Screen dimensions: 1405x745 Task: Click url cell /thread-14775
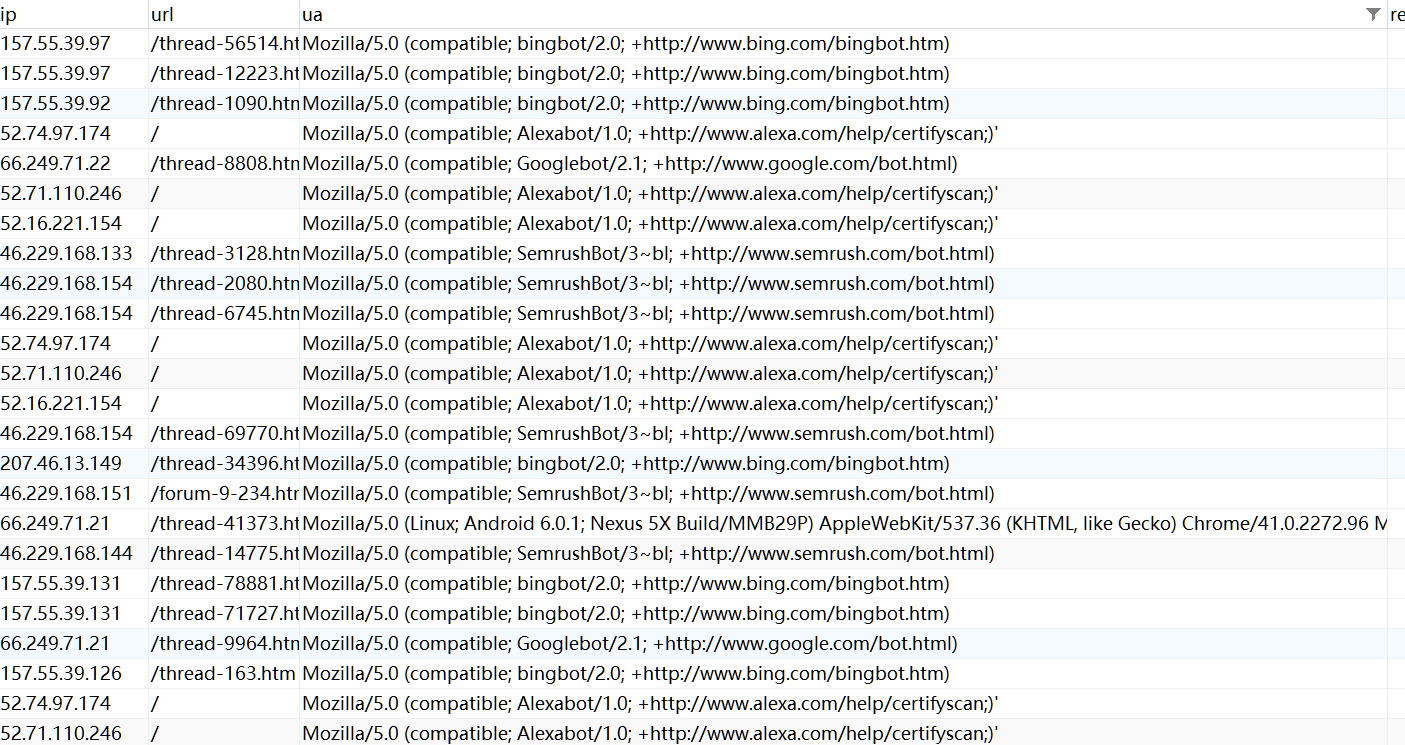tap(224, 554)
